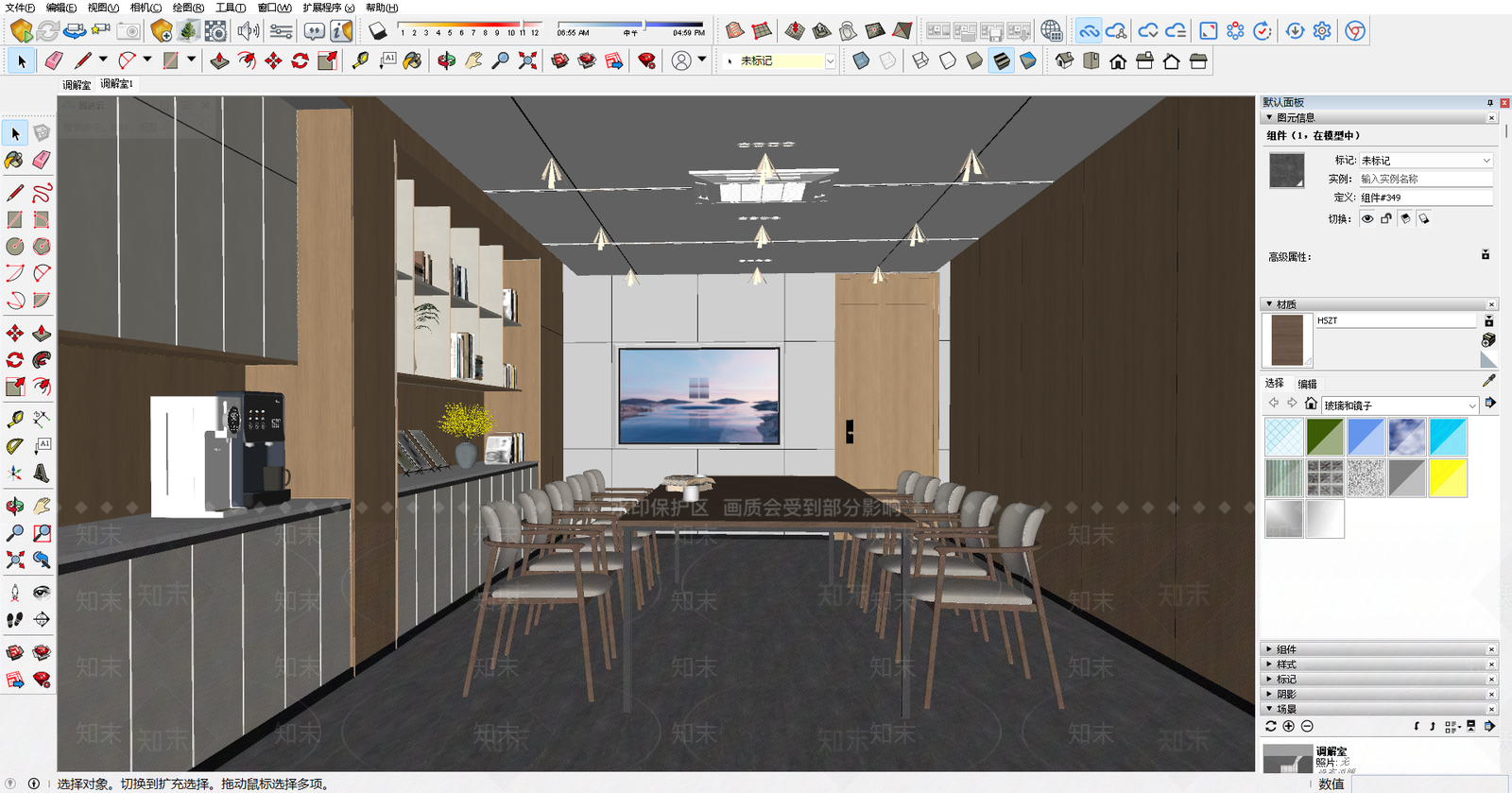The image size is (1512, 793).
Task: Open the 文件(F) menu
Action: (20, 8)
